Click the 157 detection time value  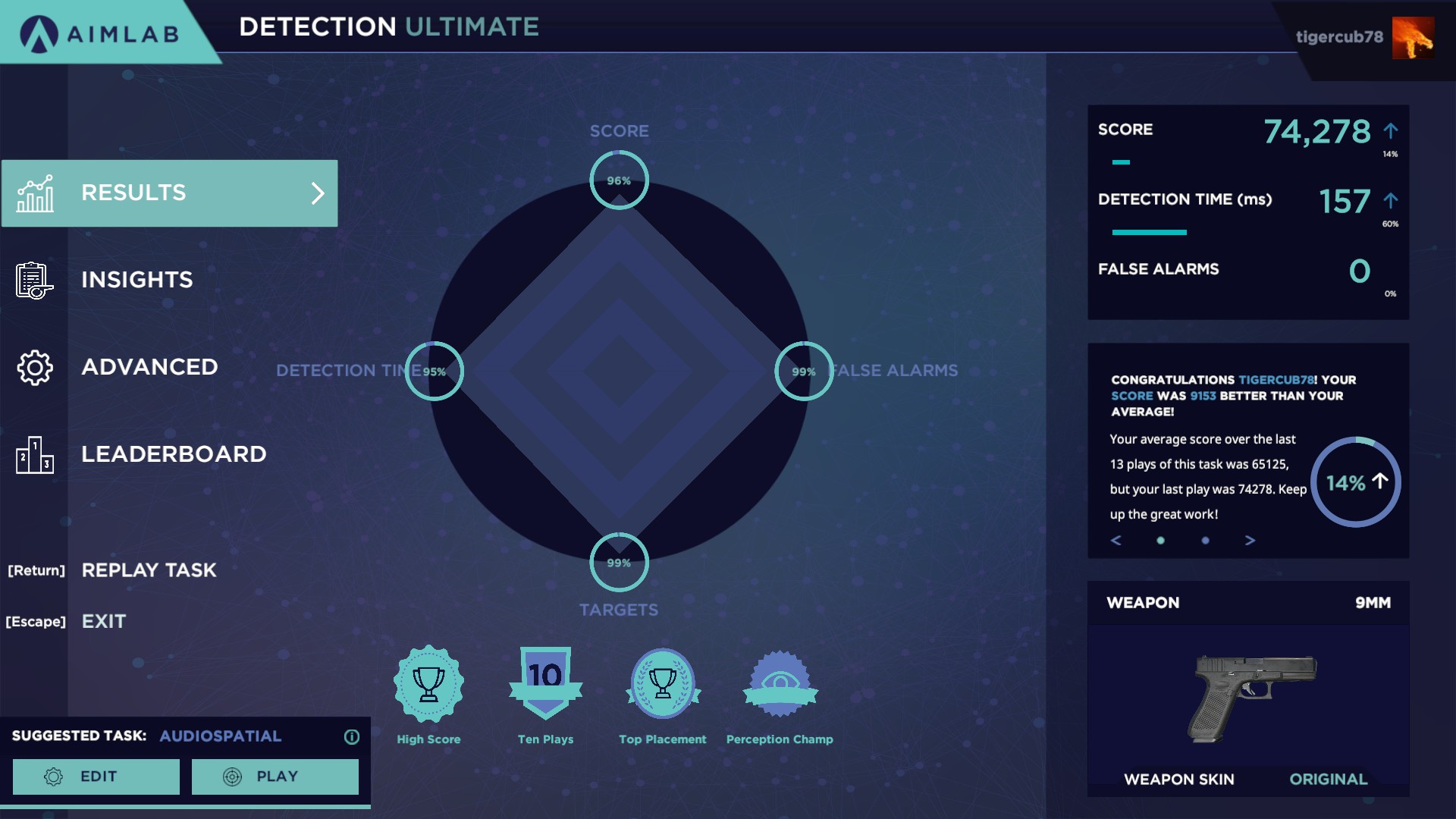tap(1345, 202)
